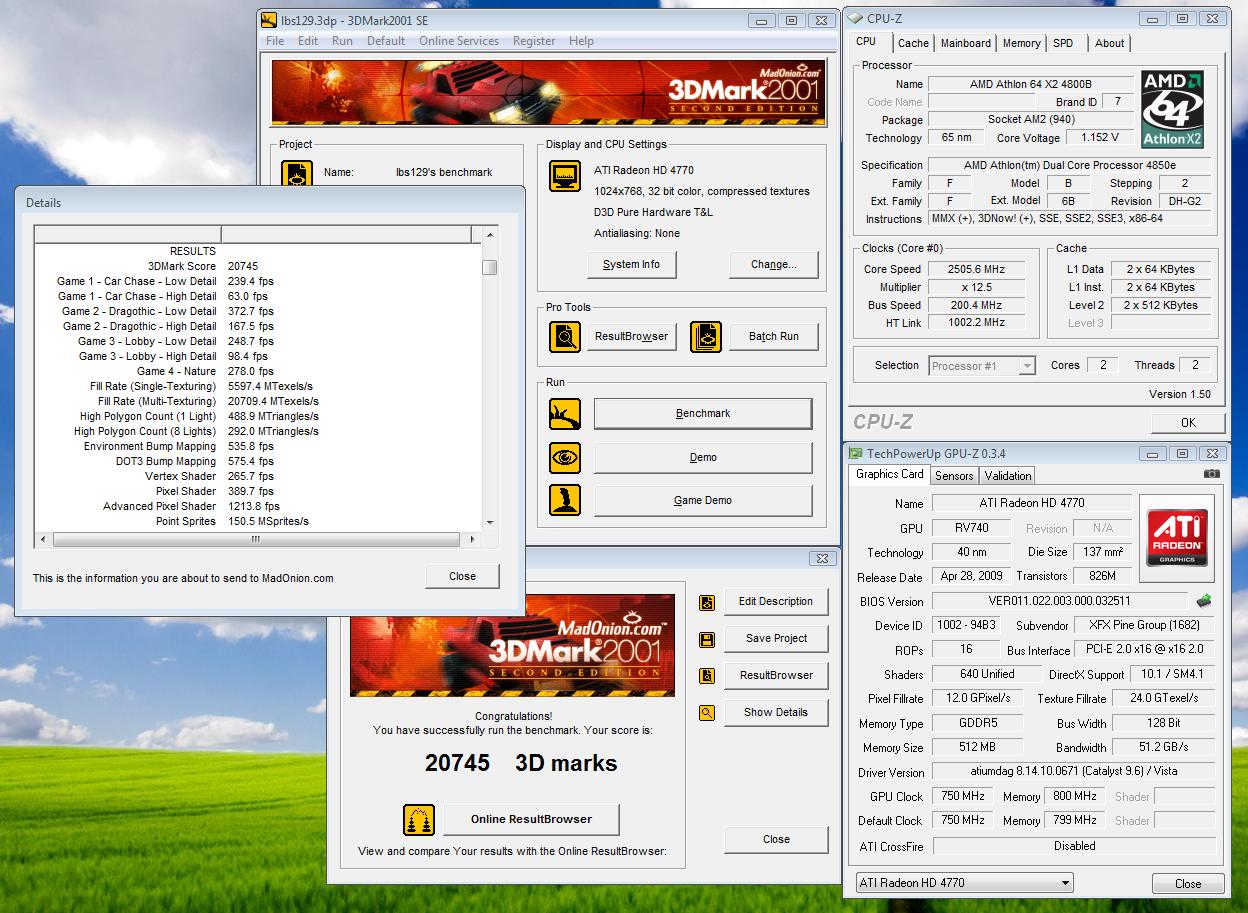Viewport: 1248px width, 913px height.
Task: Switch to the Mainboard tab in CPU-Z
Action: coord(966,43)
